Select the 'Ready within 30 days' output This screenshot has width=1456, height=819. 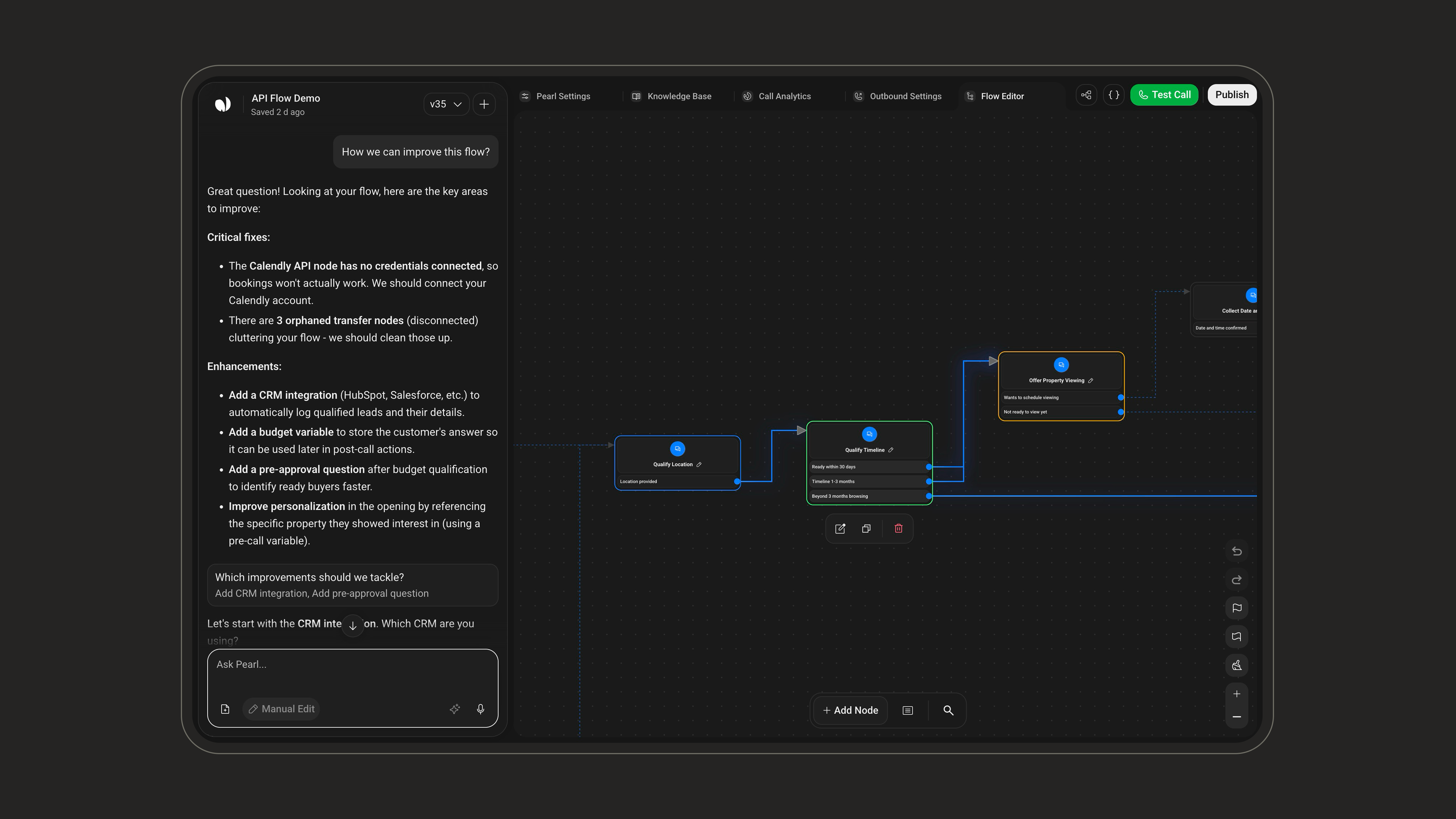point(869,467)
